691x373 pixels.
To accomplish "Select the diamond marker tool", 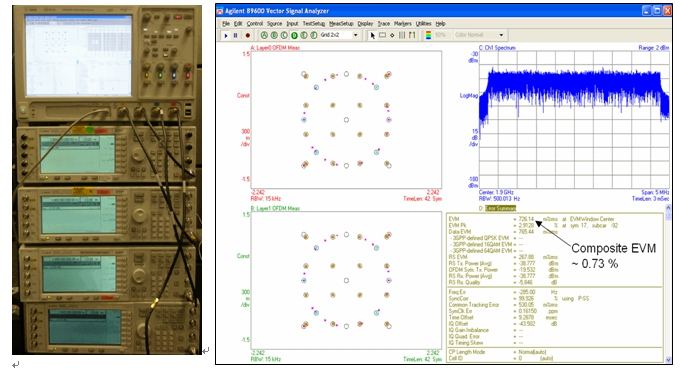I will (392, 35).
